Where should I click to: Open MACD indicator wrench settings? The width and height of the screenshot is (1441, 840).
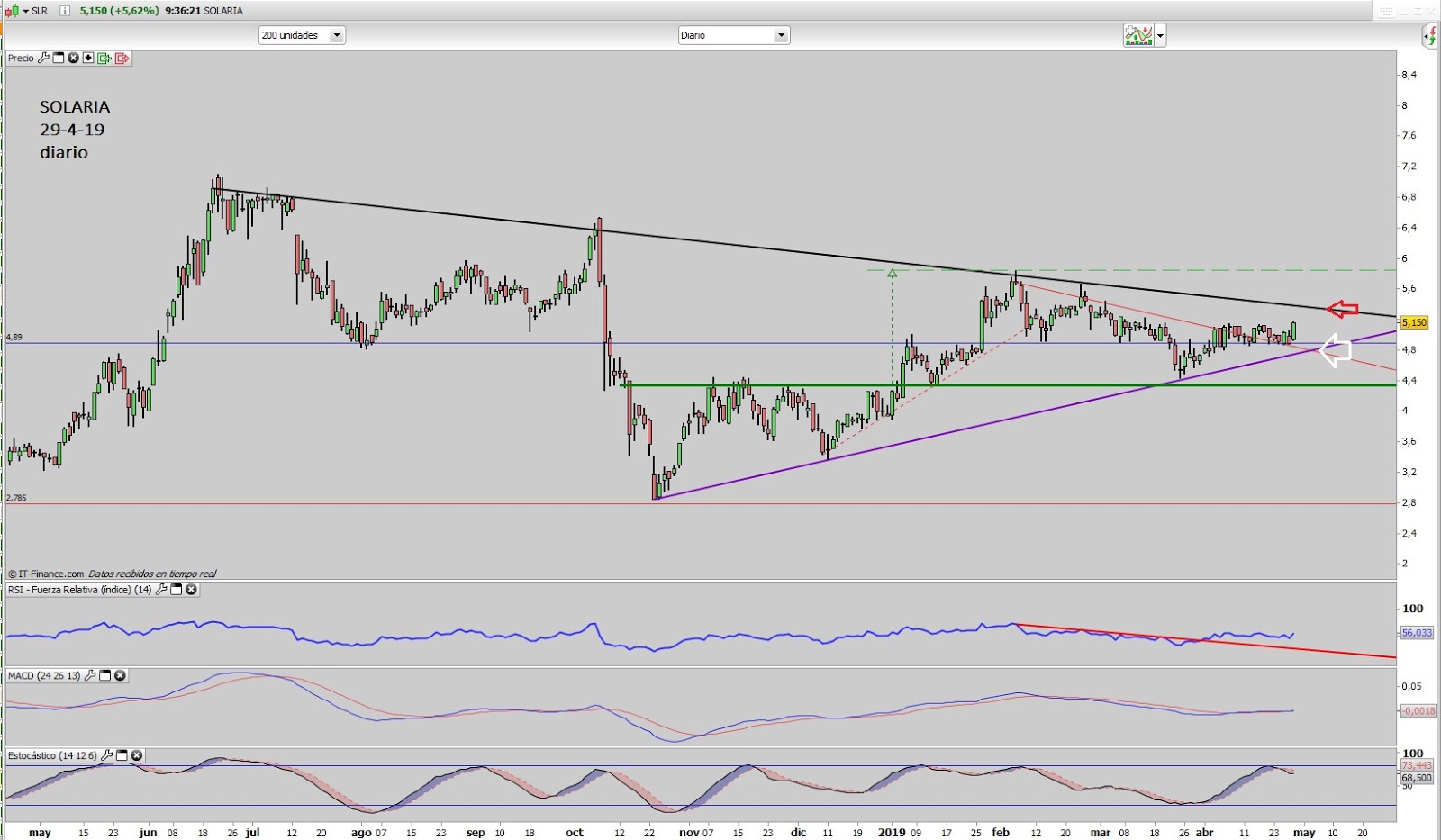tap(90, 675)
